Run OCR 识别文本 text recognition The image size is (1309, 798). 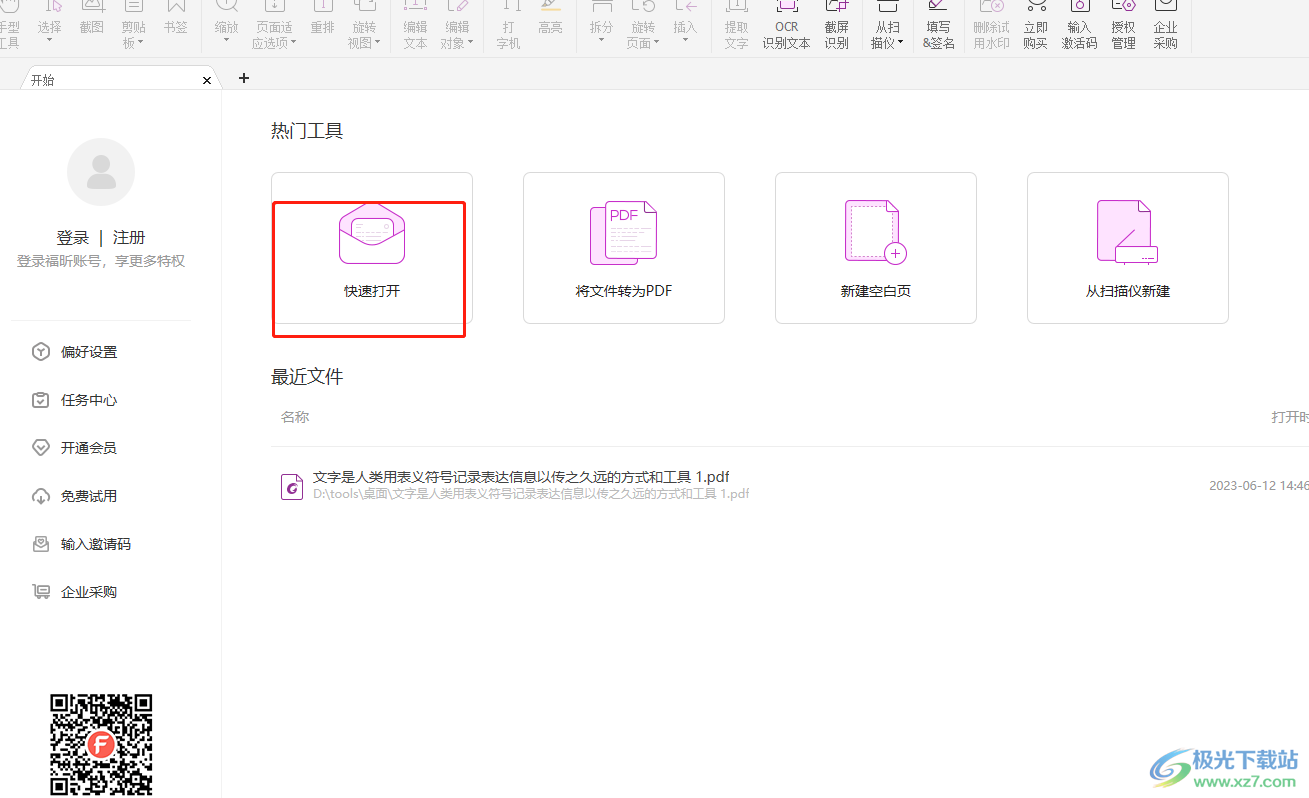pos(787,27)
